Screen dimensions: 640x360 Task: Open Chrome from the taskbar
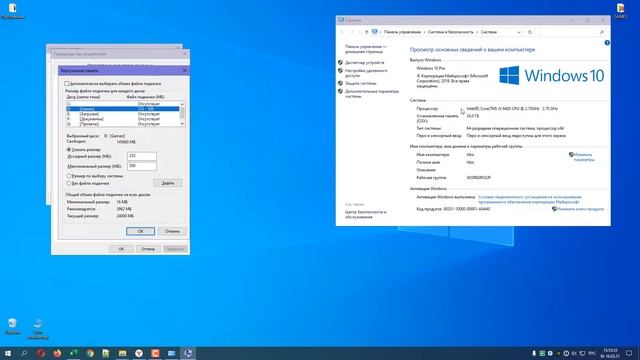point(90,353)
